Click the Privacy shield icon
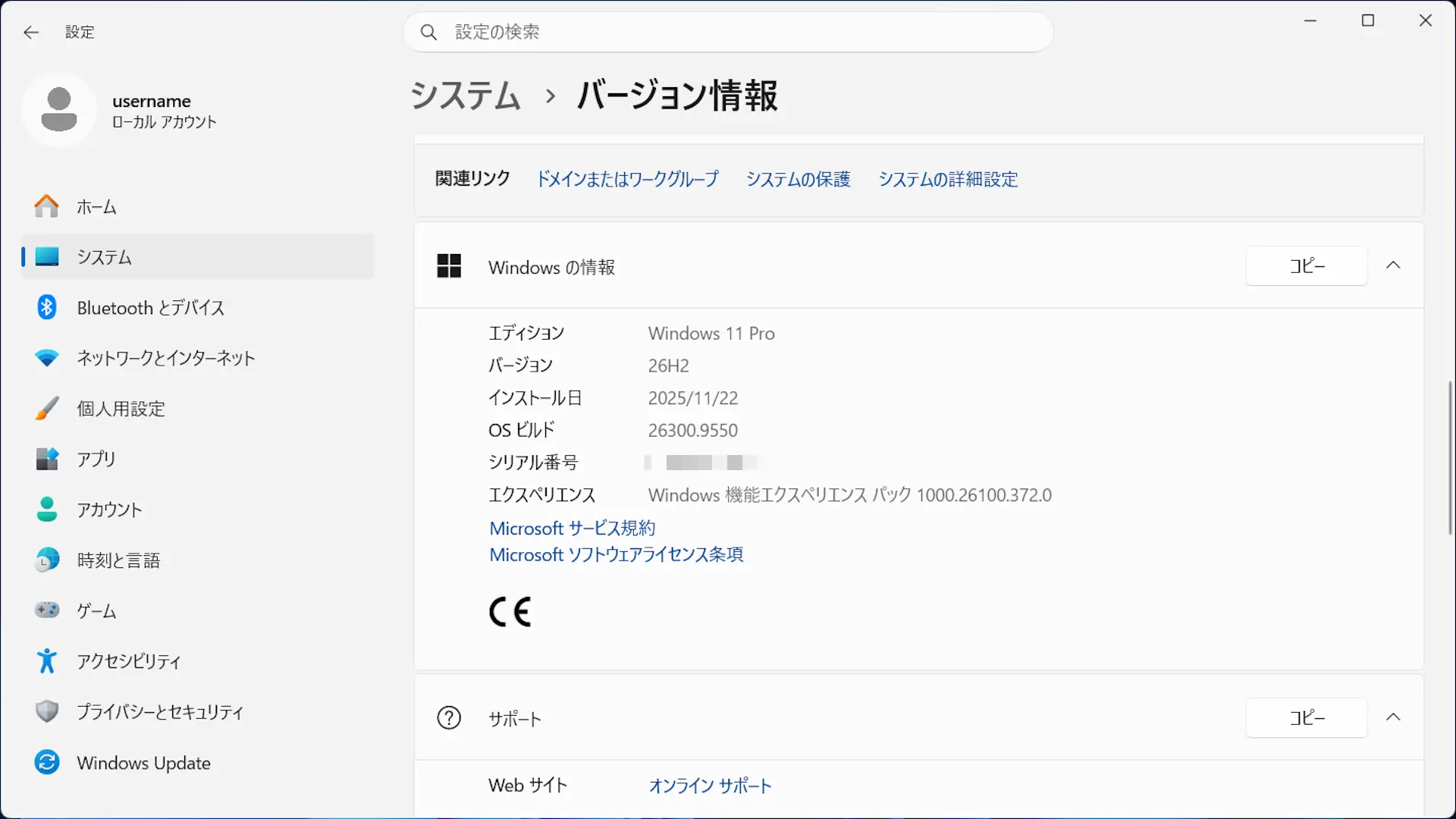1456x819 pixels. (46, 711)
